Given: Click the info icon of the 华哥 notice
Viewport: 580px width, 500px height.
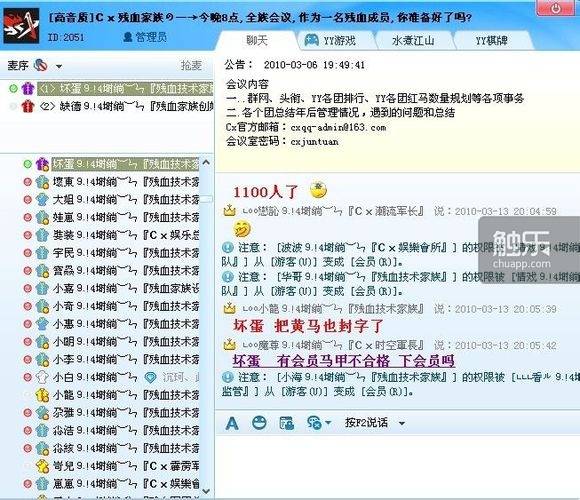Looking at the screenshot, I should pos(227,276).
